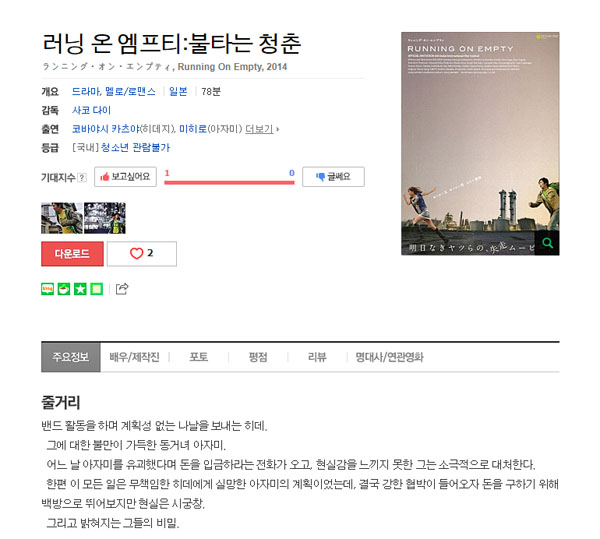
Task: Click the red expectation index bar
Action: [229, 182]
